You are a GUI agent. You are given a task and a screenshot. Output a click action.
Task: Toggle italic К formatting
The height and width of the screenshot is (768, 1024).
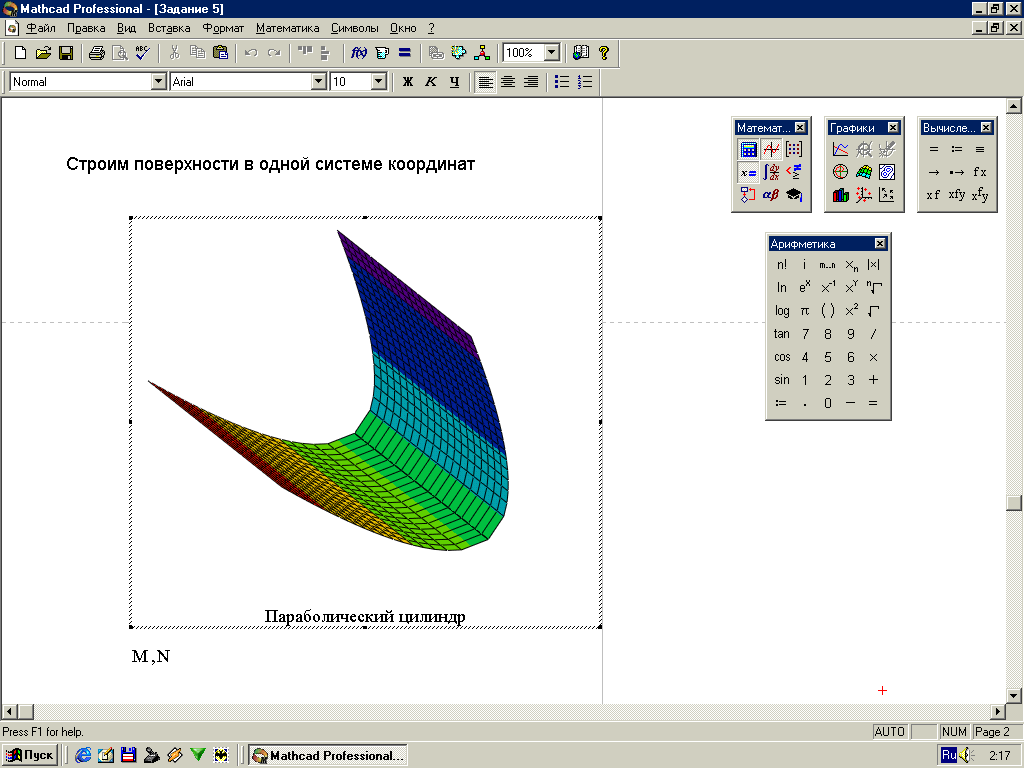coord(431,82)
